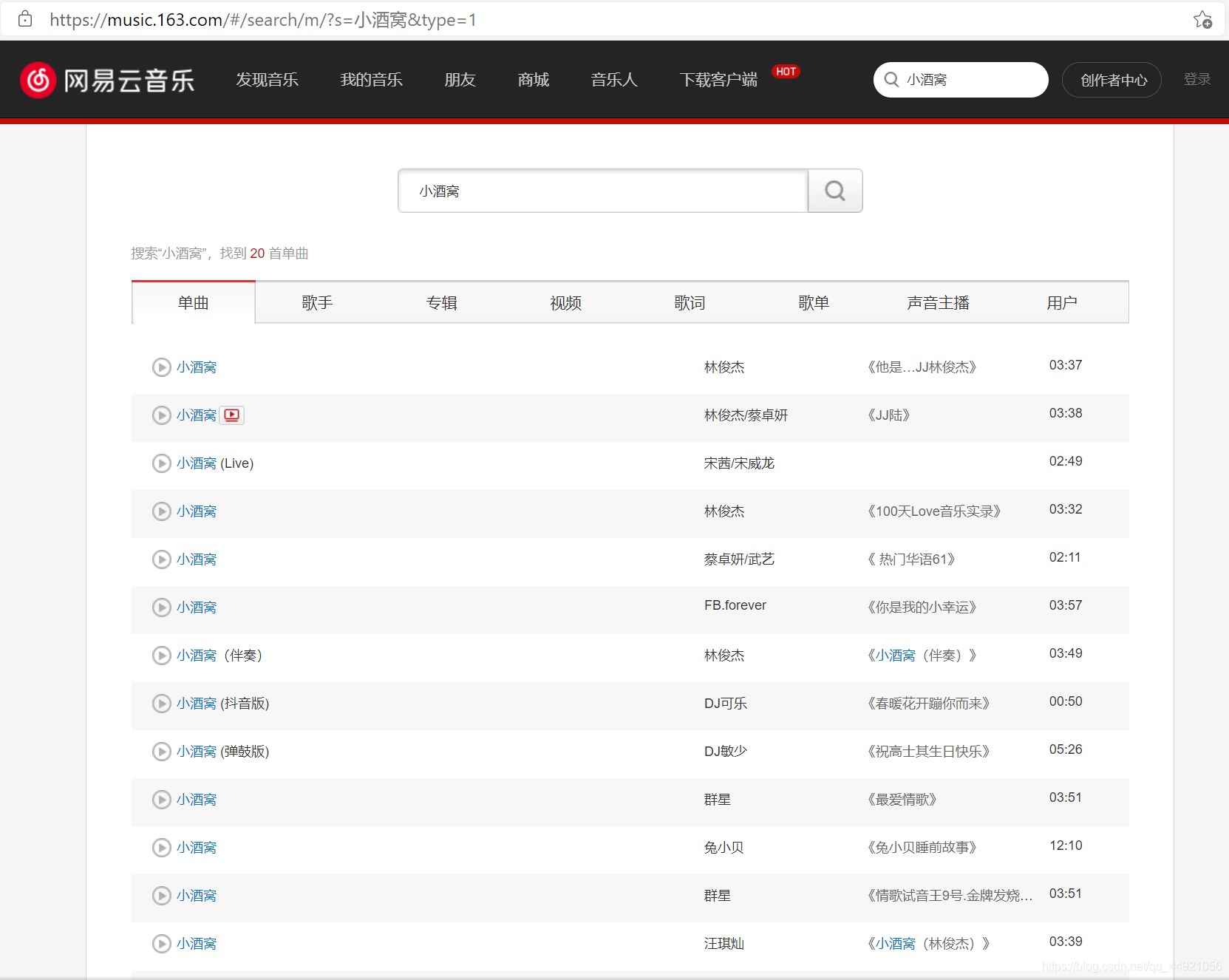The width and height of the screenshot is (1229, 980).
Task: Play 小酒窝 (弹鼓版) by DJ敏少
Action: click(161, 752)
